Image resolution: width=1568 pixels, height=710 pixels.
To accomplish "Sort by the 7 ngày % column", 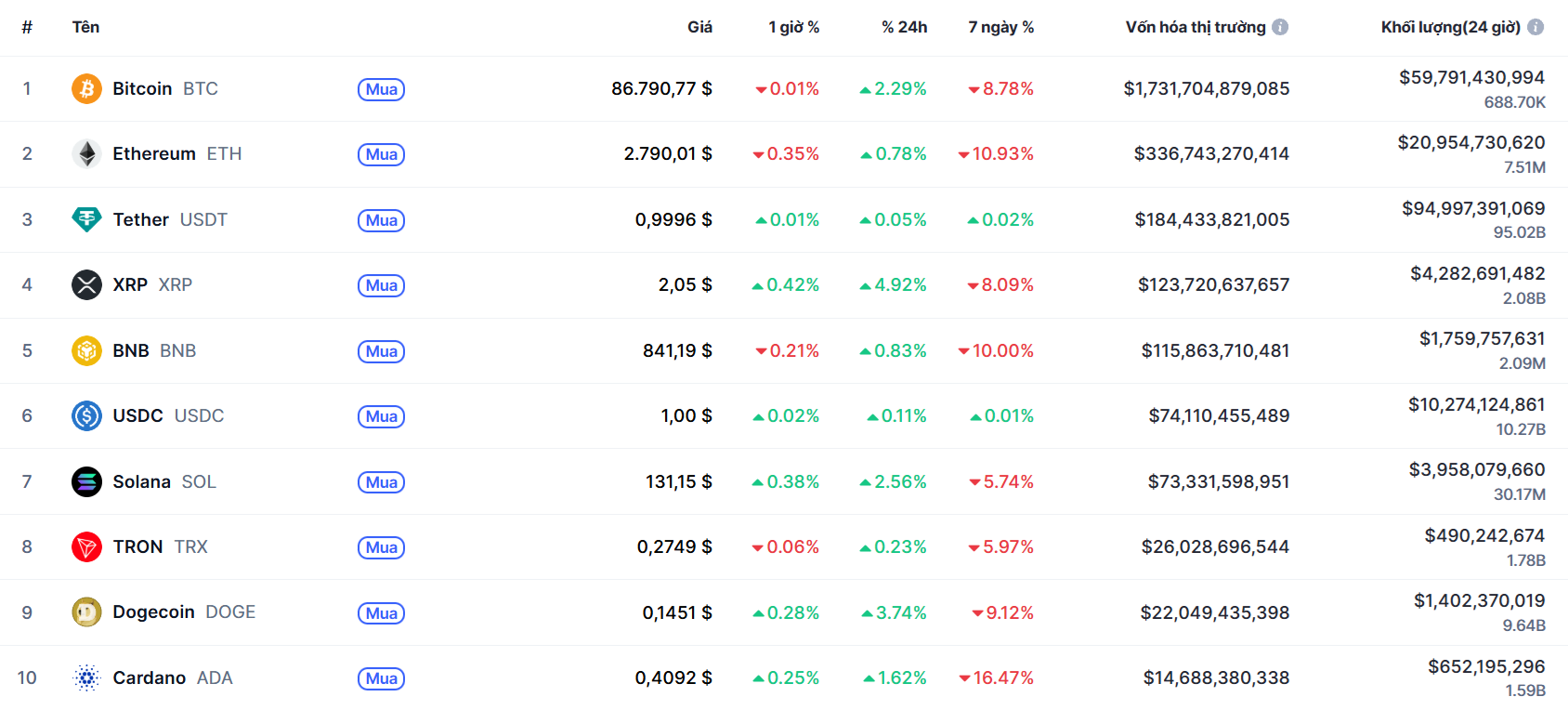I will click(x=1000, y=27).
